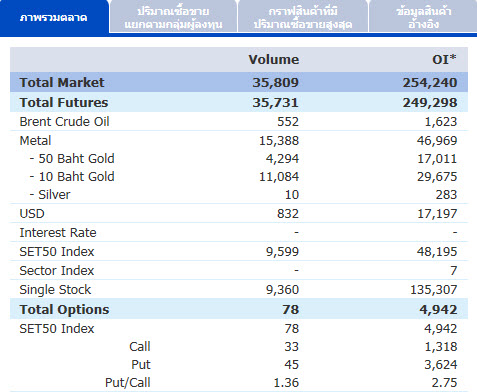Image resolution: width=477 pixels, height=392 pixels.
Task: Click the OI* column header
Action: point(444,60)
